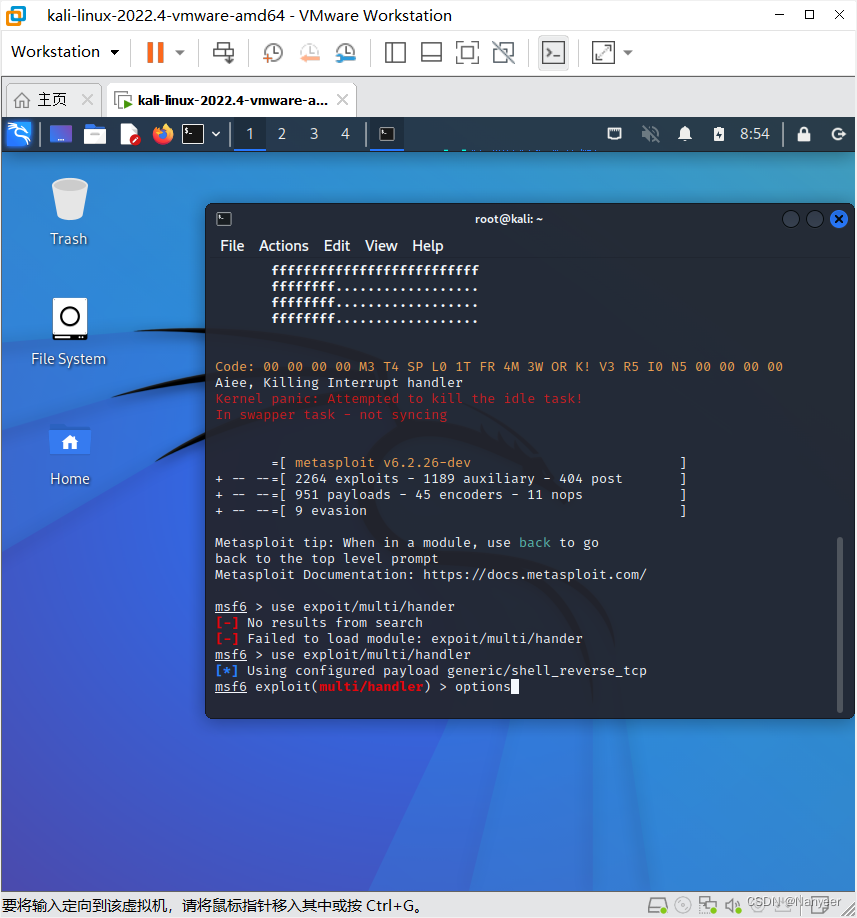
Task: Open the terminal Actions menu
Action: 283,246
